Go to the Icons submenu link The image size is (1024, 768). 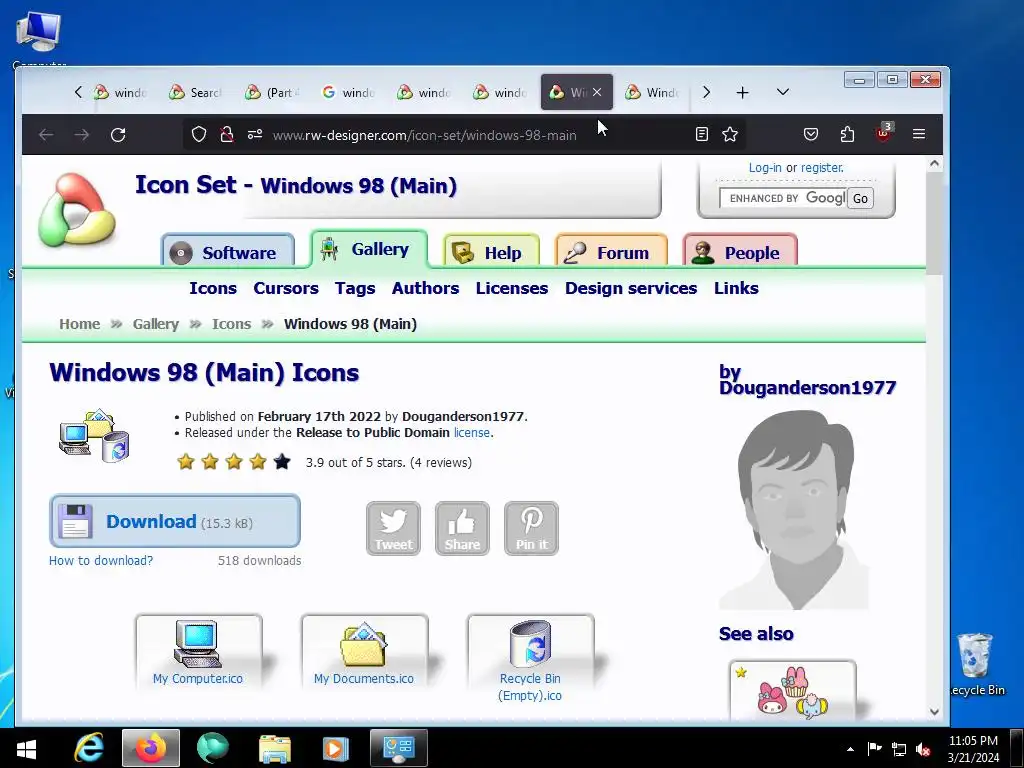tap(213, 288)
